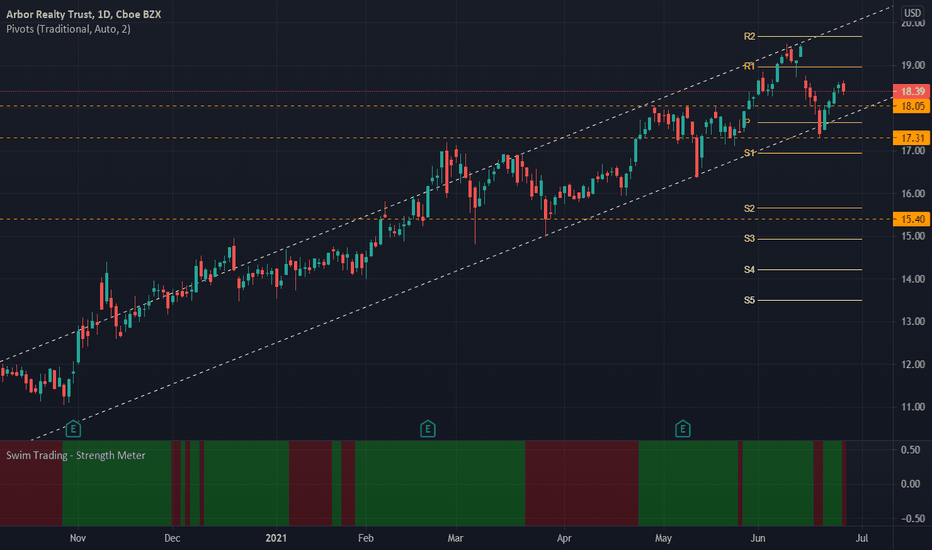Select the R1 pivot level label
Screen dimensions: 932x550
(749, 66)
